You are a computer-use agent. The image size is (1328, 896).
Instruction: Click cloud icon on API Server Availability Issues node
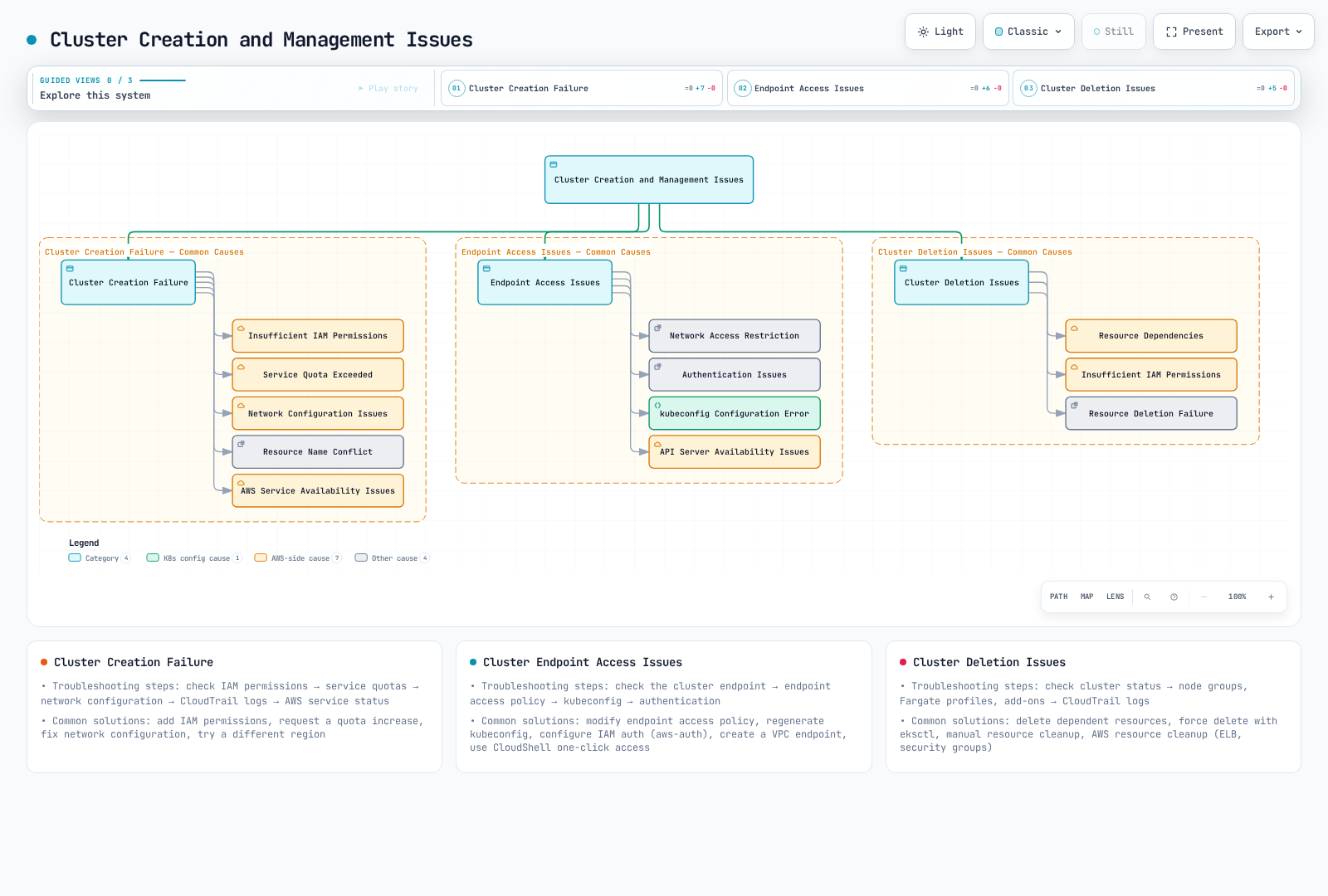point(657,444)
